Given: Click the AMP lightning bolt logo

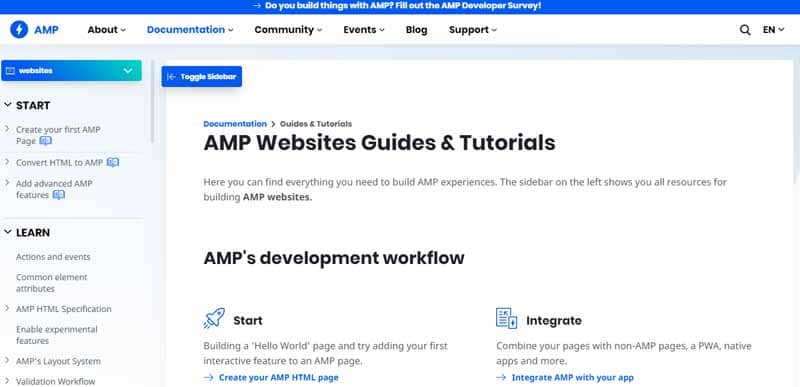Looking at the screenshot, I should coord(19,30).
